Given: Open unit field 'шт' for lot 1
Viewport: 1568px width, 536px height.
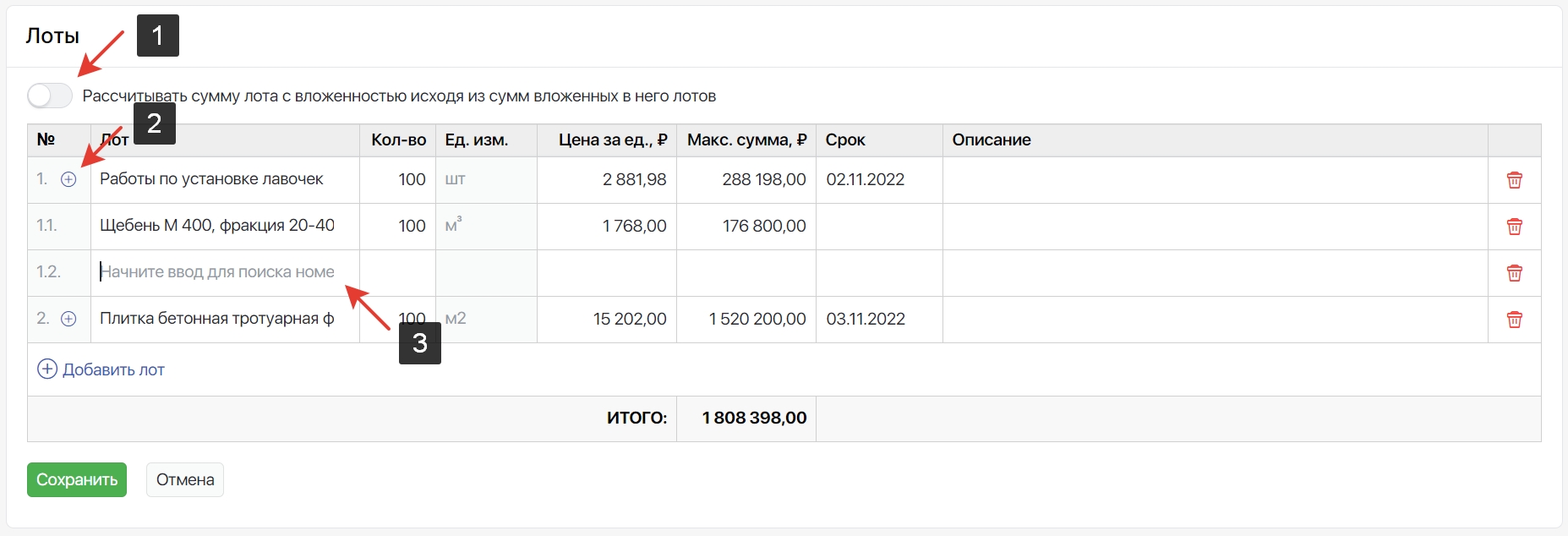Looking at the screenshot, I should [x=486, y=179].
